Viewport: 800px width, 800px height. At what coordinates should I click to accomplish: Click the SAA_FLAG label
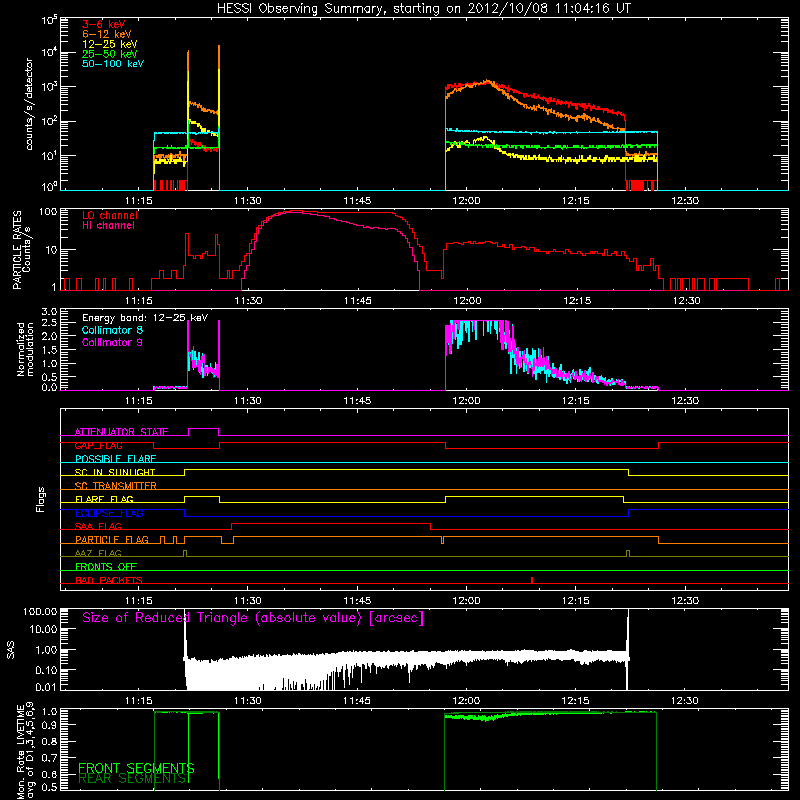point(98,526)
